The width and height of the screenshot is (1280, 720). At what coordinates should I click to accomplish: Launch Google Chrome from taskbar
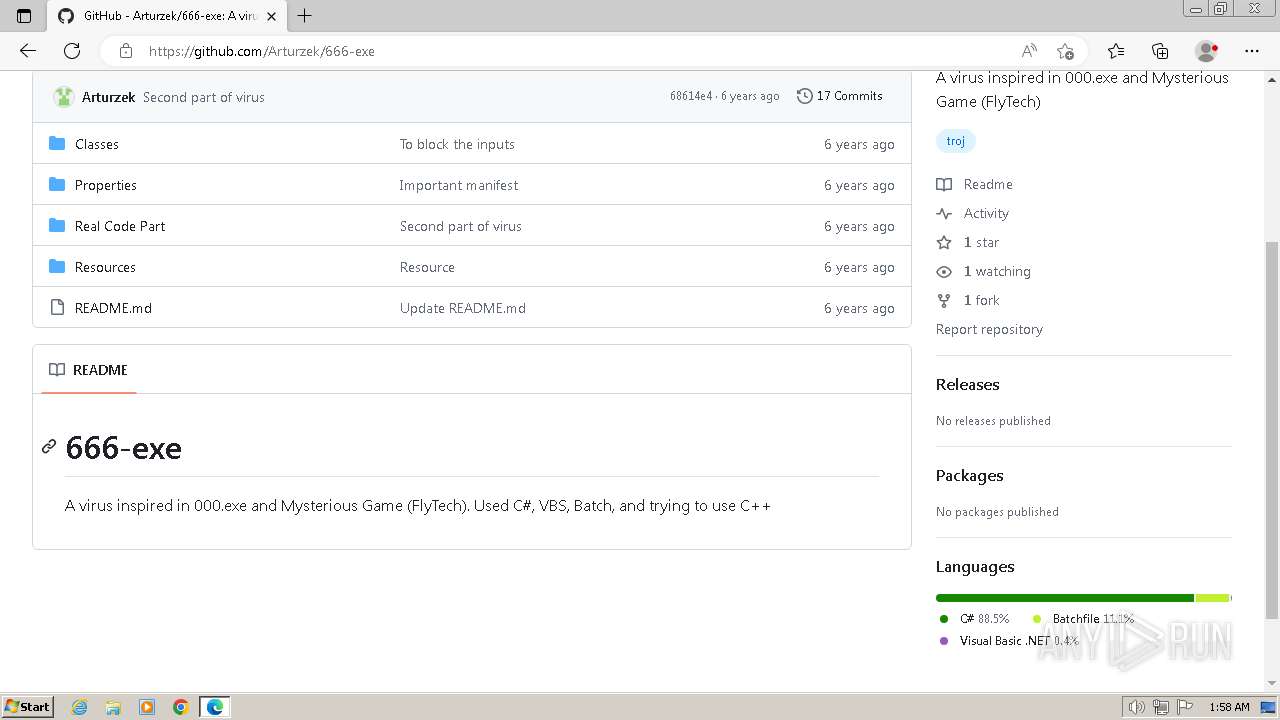pyautogui.click(x=180, y=707)
